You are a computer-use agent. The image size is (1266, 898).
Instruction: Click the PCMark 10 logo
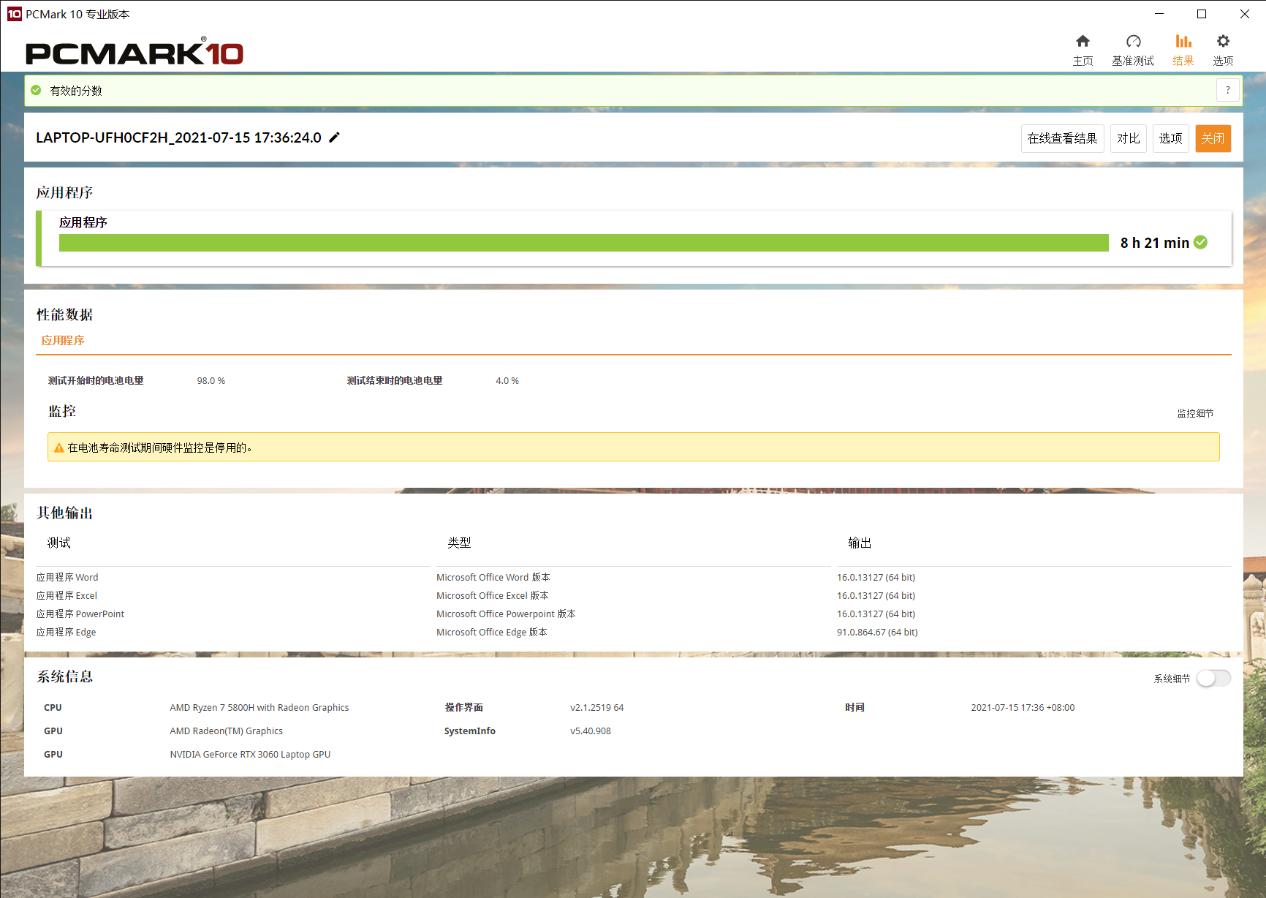pos(134,52)
